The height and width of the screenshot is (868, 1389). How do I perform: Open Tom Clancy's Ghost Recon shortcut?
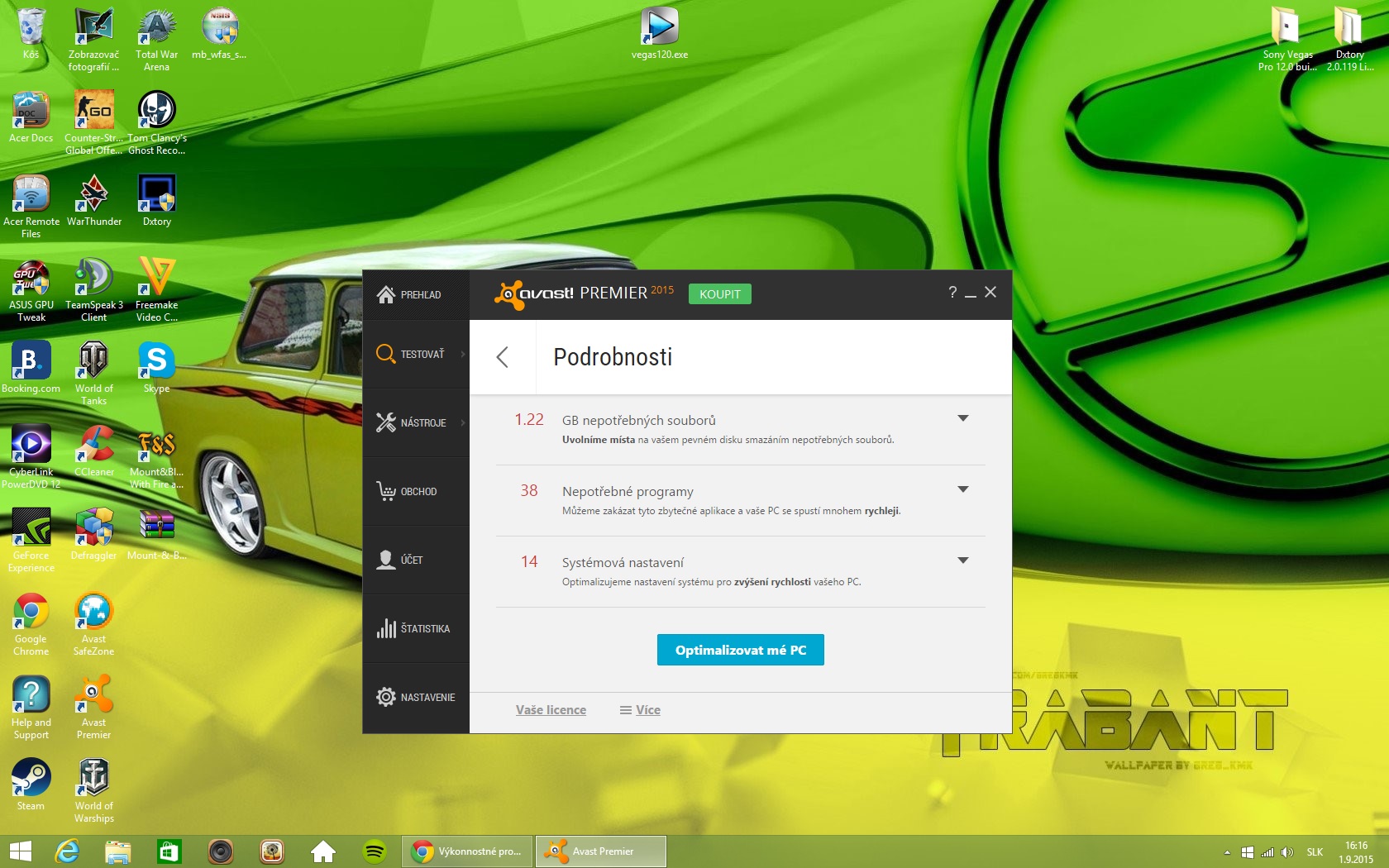(x=156, y=122)
